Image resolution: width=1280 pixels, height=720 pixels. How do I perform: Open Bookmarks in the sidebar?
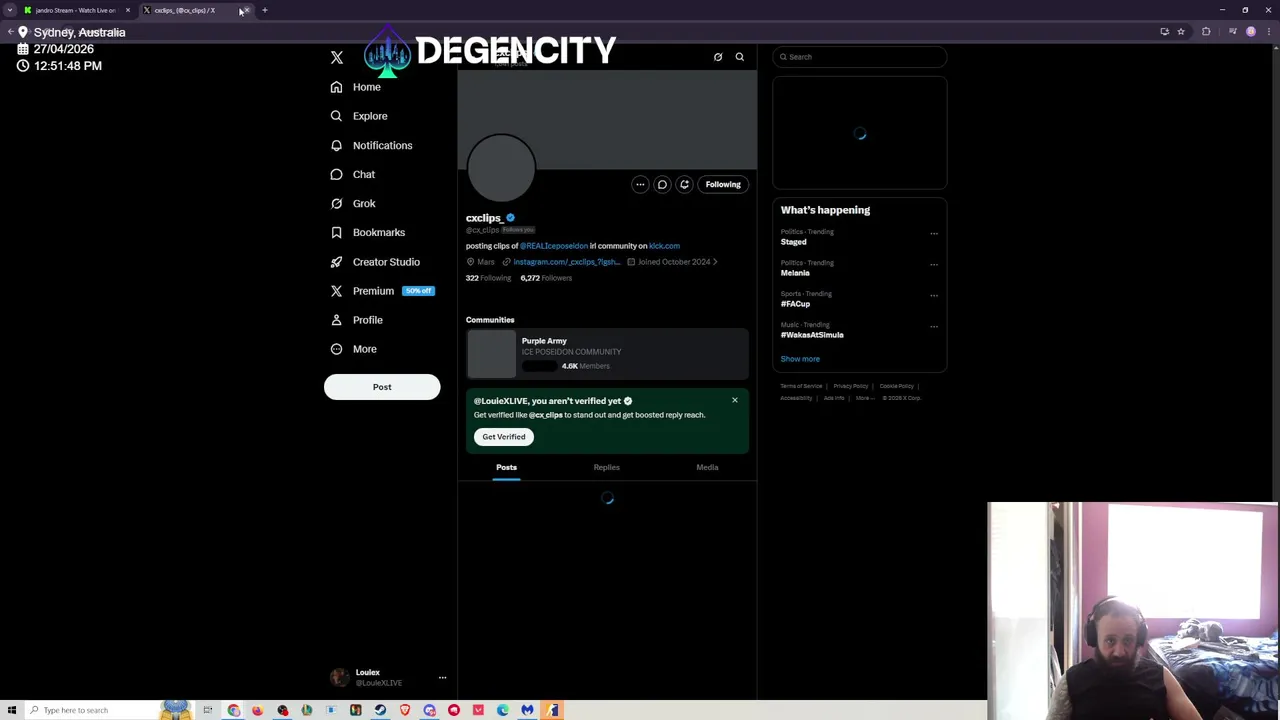pos(368,232)
